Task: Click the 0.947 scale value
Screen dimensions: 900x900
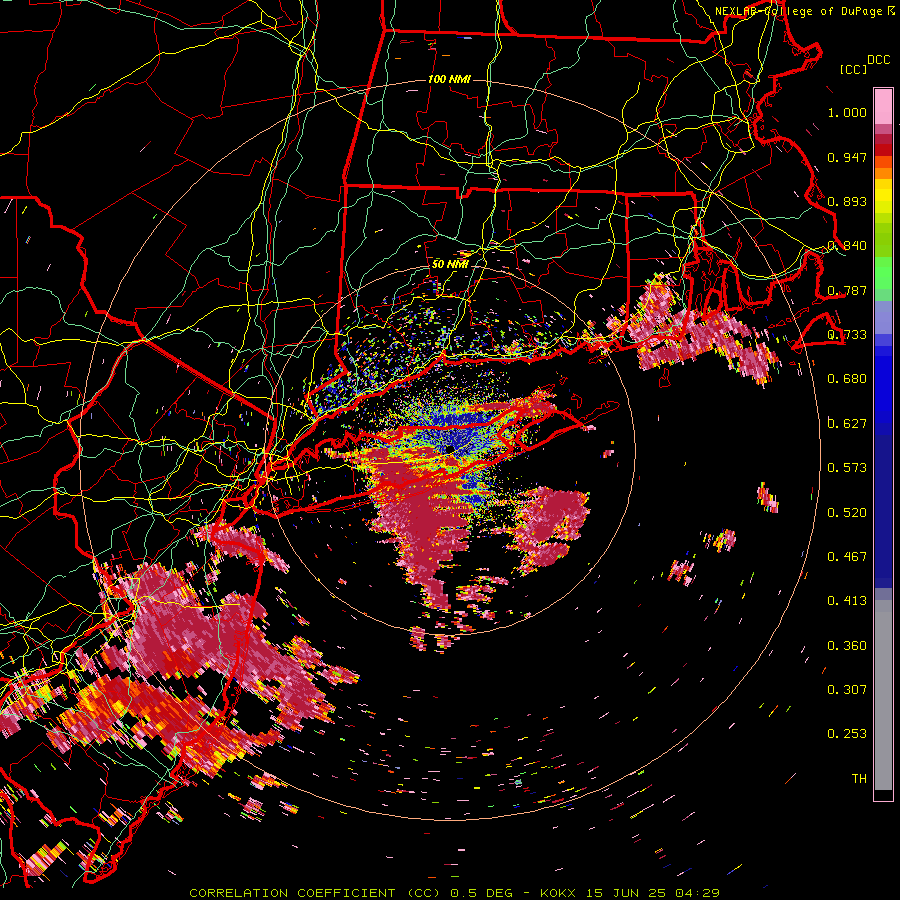Action: 847,157
